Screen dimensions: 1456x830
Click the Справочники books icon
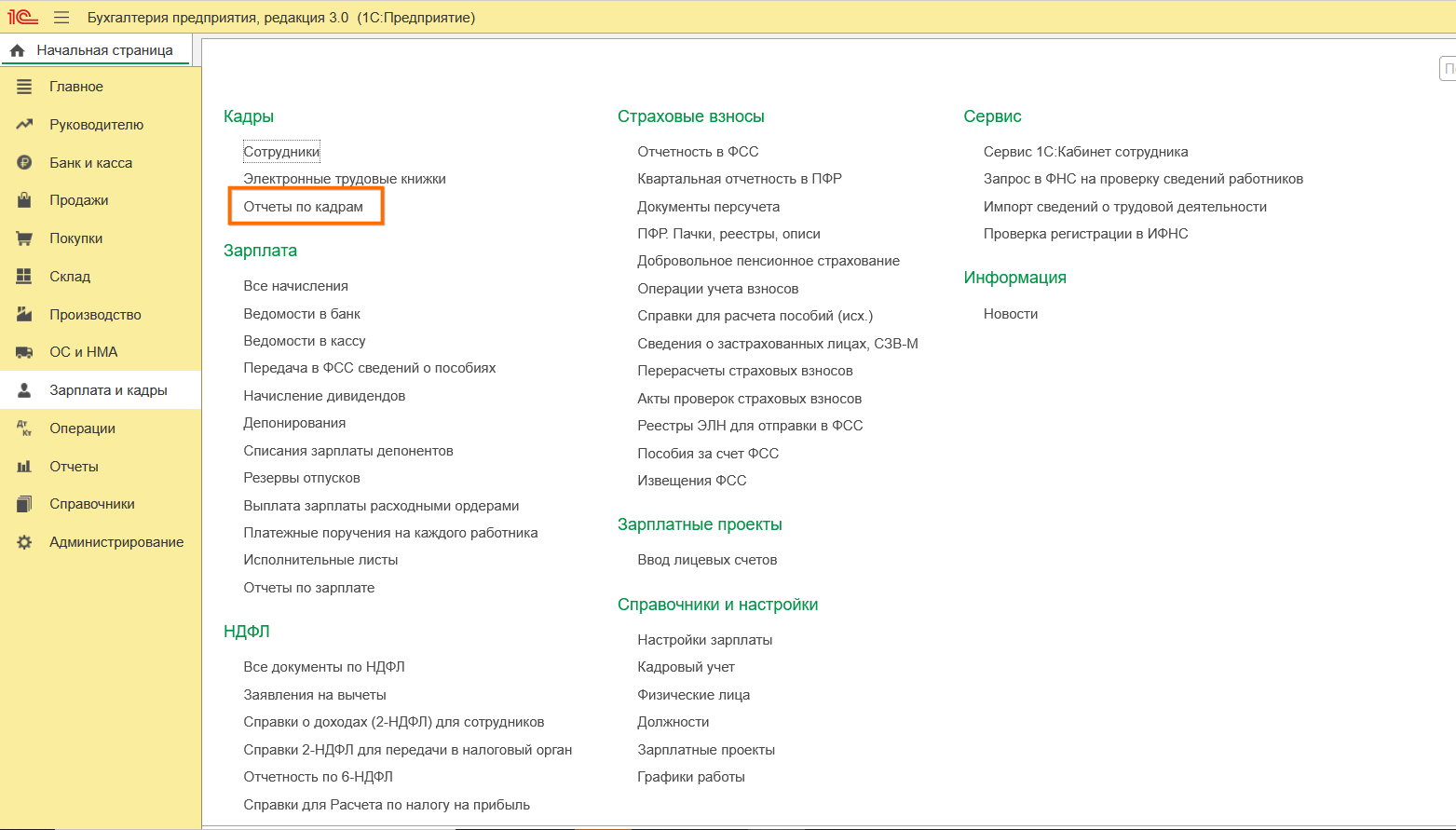24,504
